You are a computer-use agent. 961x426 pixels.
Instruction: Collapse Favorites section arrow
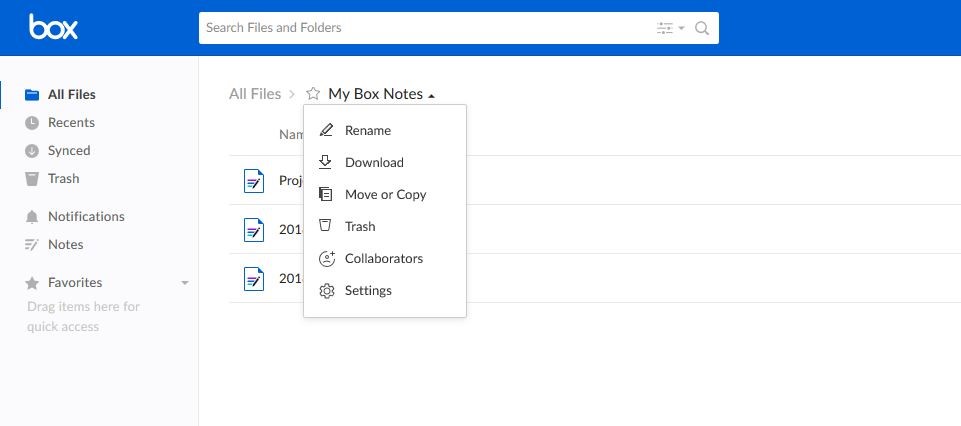[184, 283]
